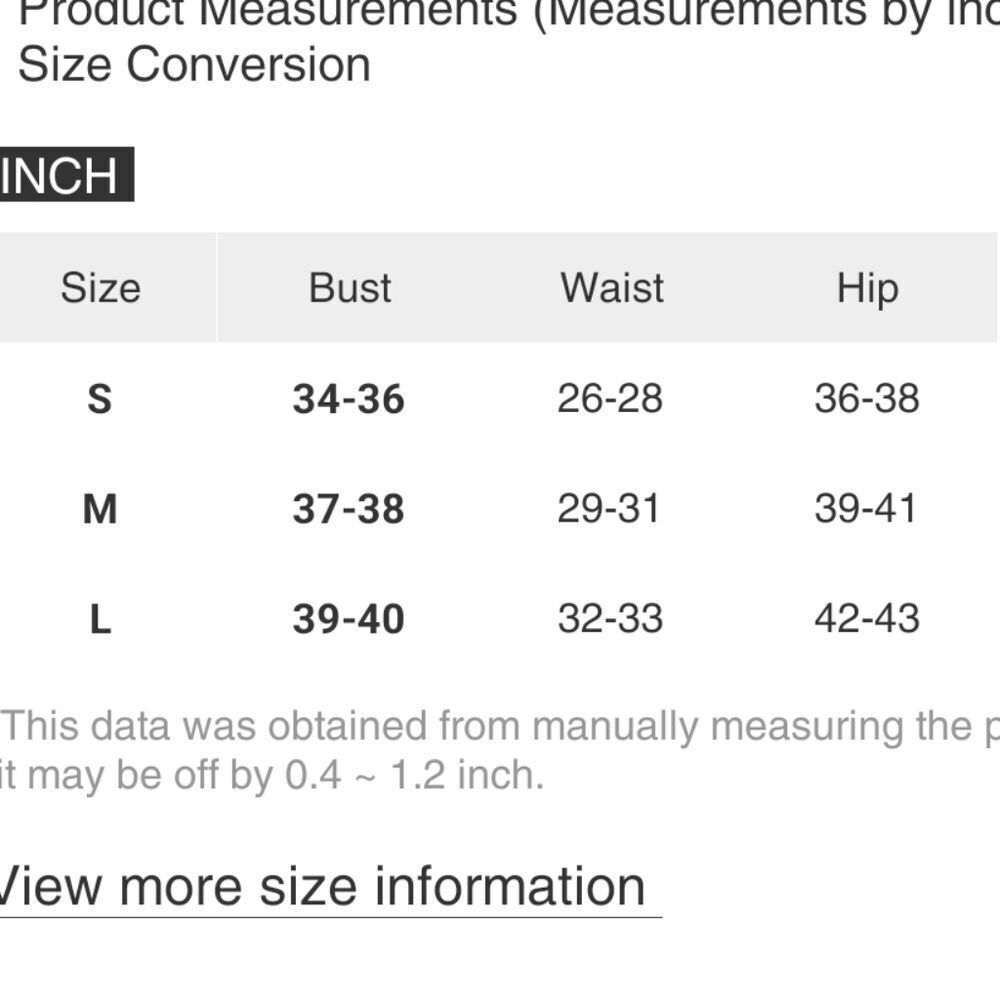Image resolution: width=1000 pixels, height=1000 pixels.
Task: Click bust value 34-36
Action: pos(348,399)
